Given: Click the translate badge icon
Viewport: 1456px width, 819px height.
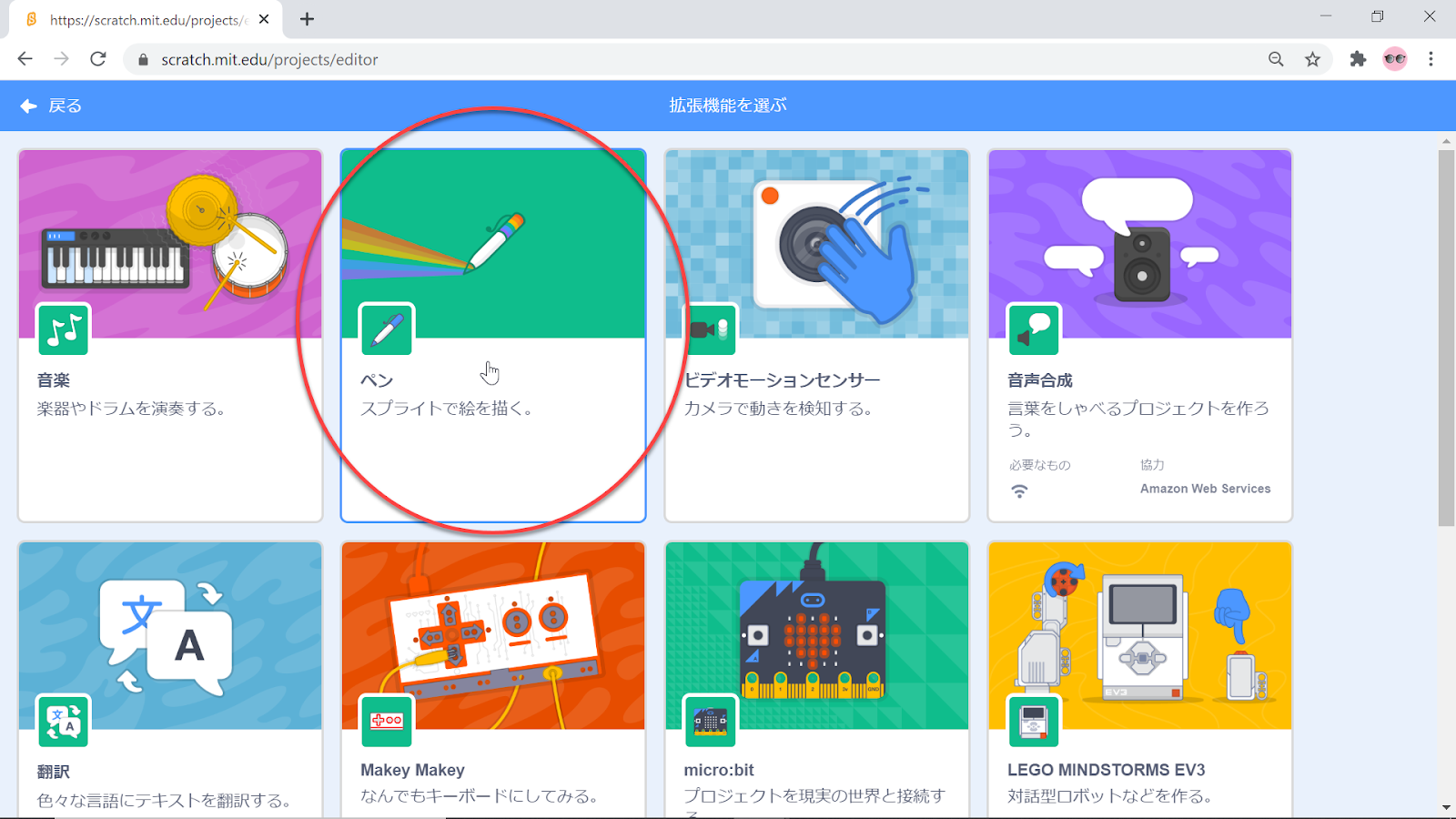Looking at the screenshot, I should point(64,722).
